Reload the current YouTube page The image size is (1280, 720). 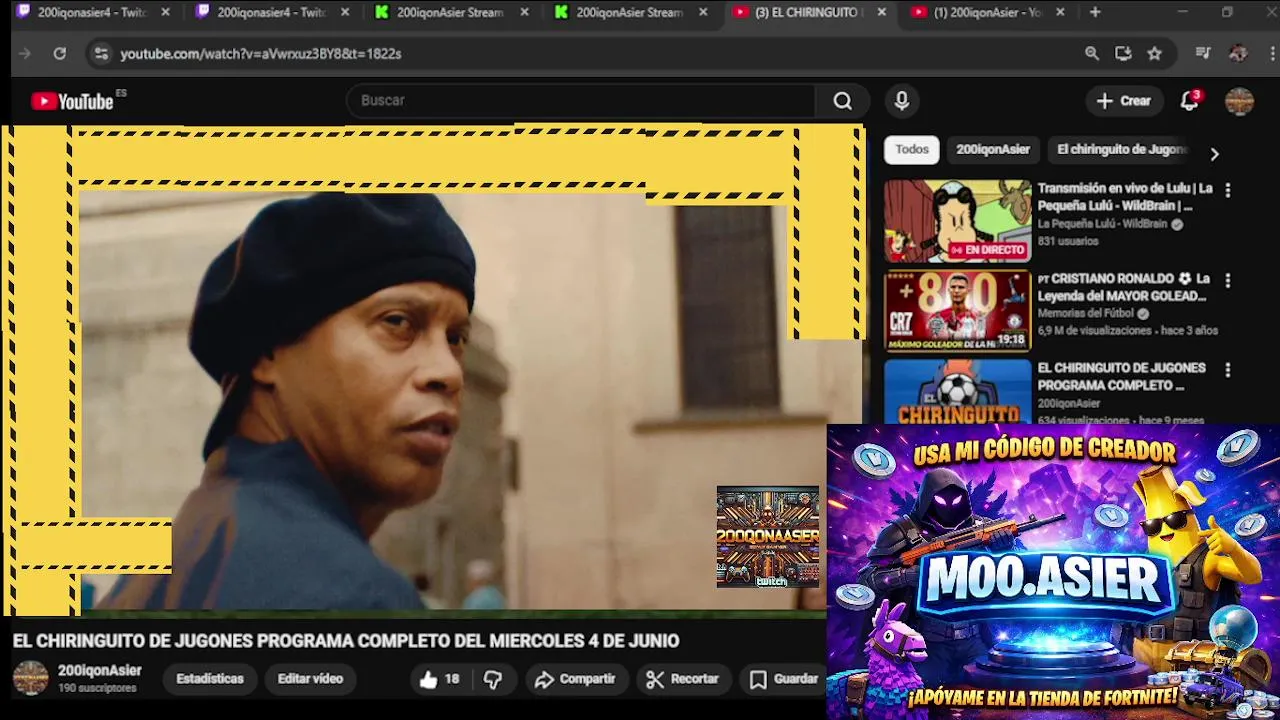pos(59,54)
